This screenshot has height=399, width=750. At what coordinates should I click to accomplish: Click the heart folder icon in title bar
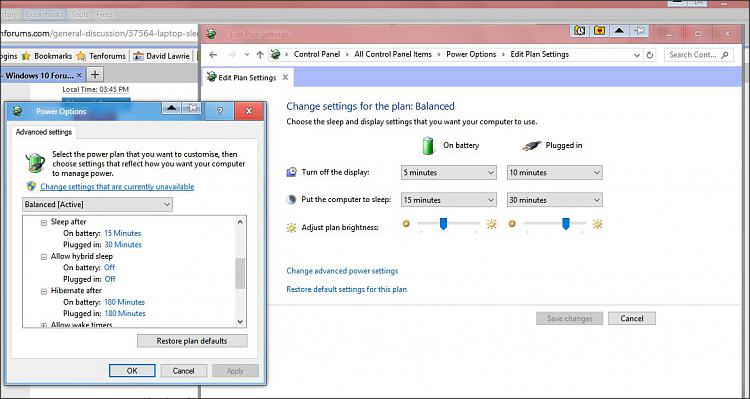(599, 31)
